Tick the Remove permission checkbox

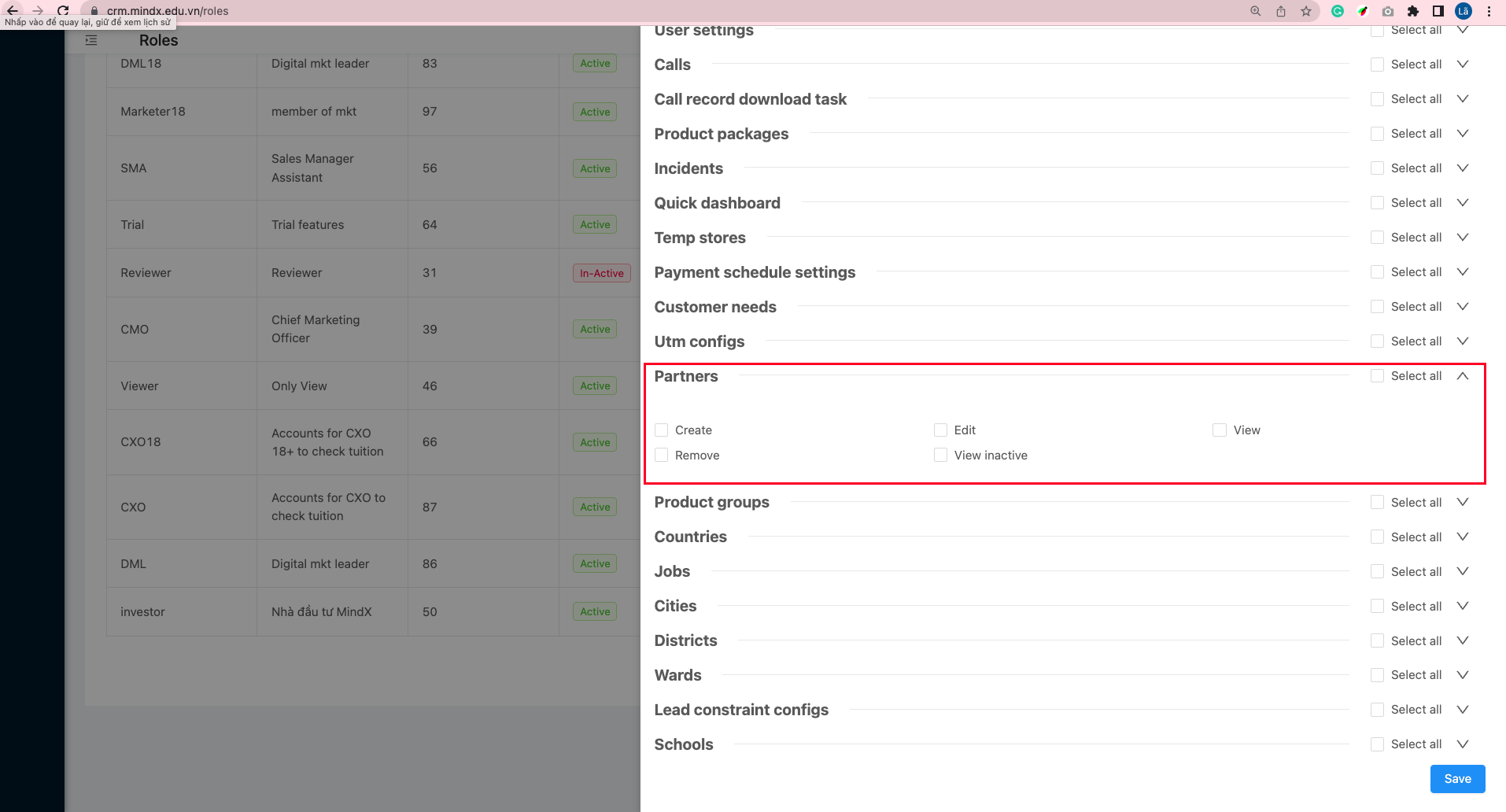point(662,456)
